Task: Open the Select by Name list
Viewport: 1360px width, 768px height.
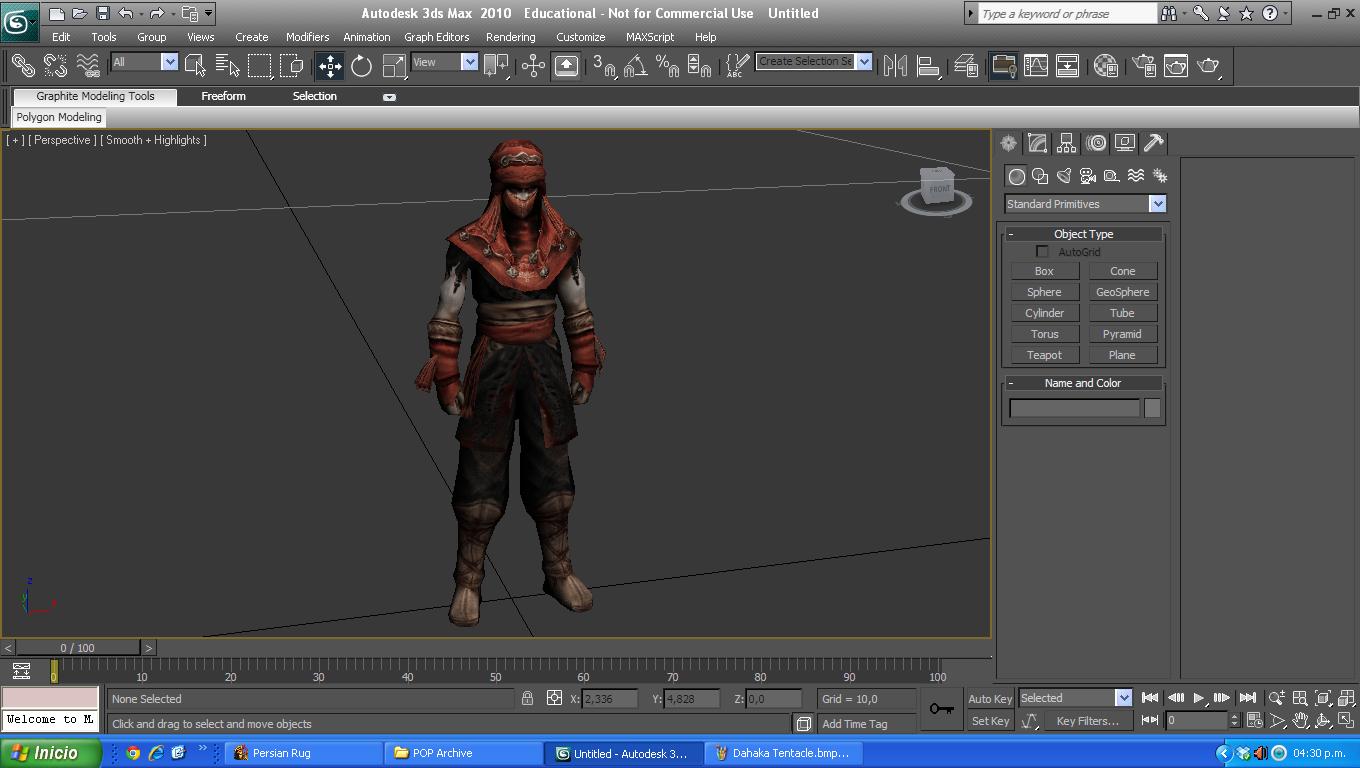Action: coord(228,66)
